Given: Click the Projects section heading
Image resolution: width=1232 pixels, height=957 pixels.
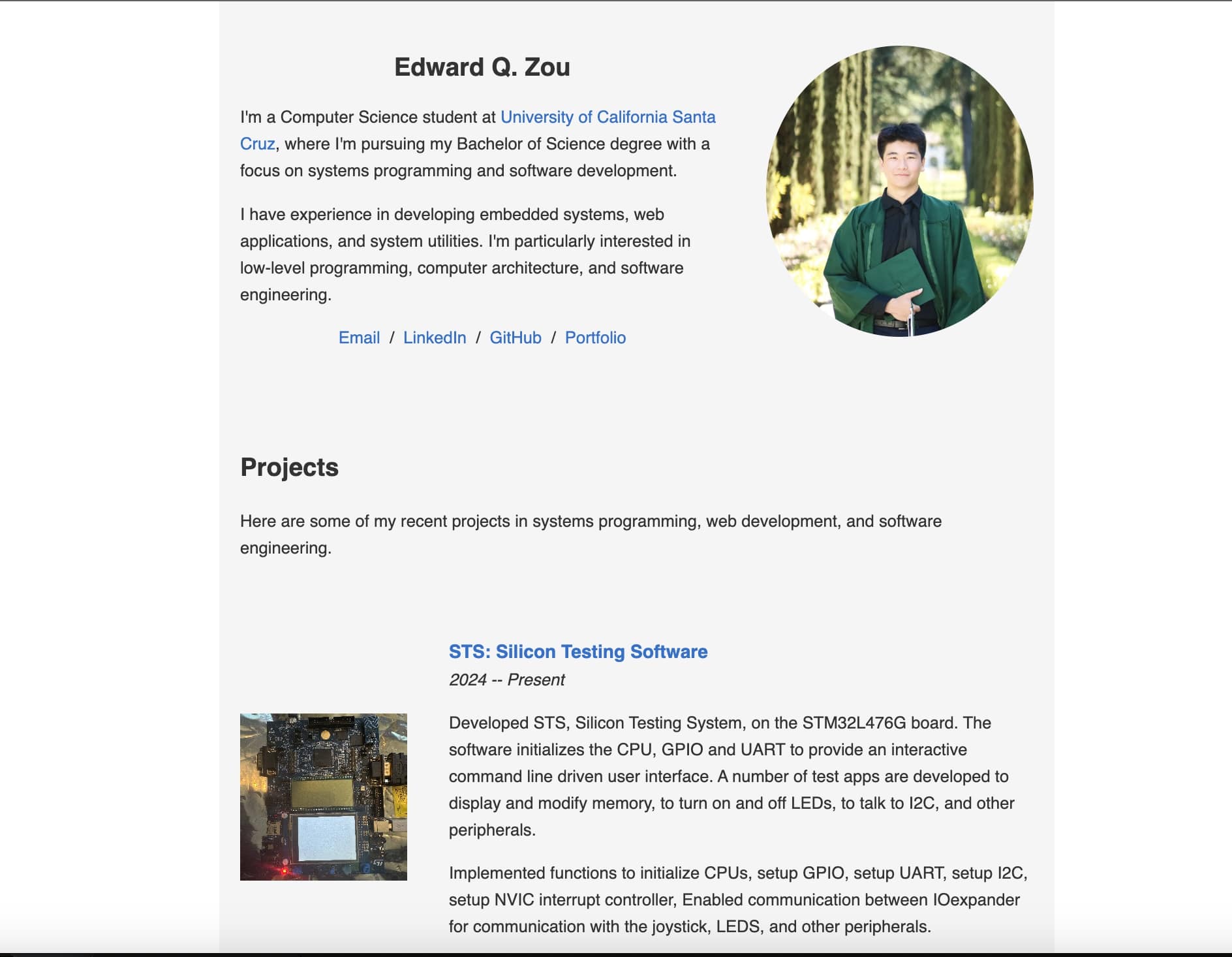Looking at the screenshot, I should (x=289, y=467).
